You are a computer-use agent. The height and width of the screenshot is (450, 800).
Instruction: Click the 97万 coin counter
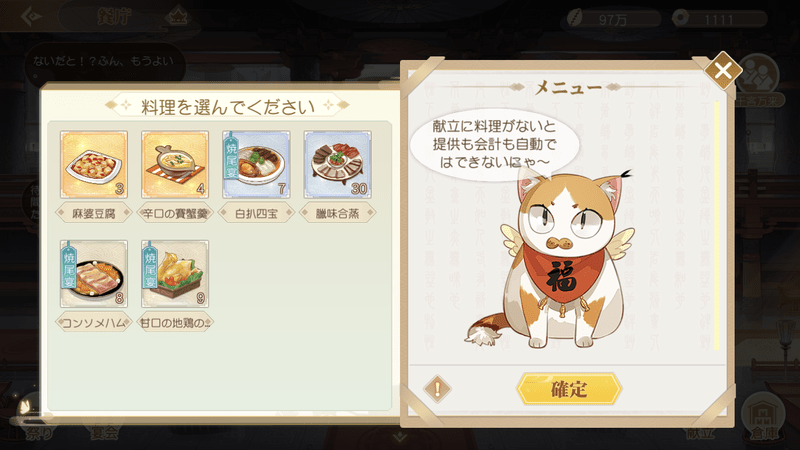click(613, 19)
